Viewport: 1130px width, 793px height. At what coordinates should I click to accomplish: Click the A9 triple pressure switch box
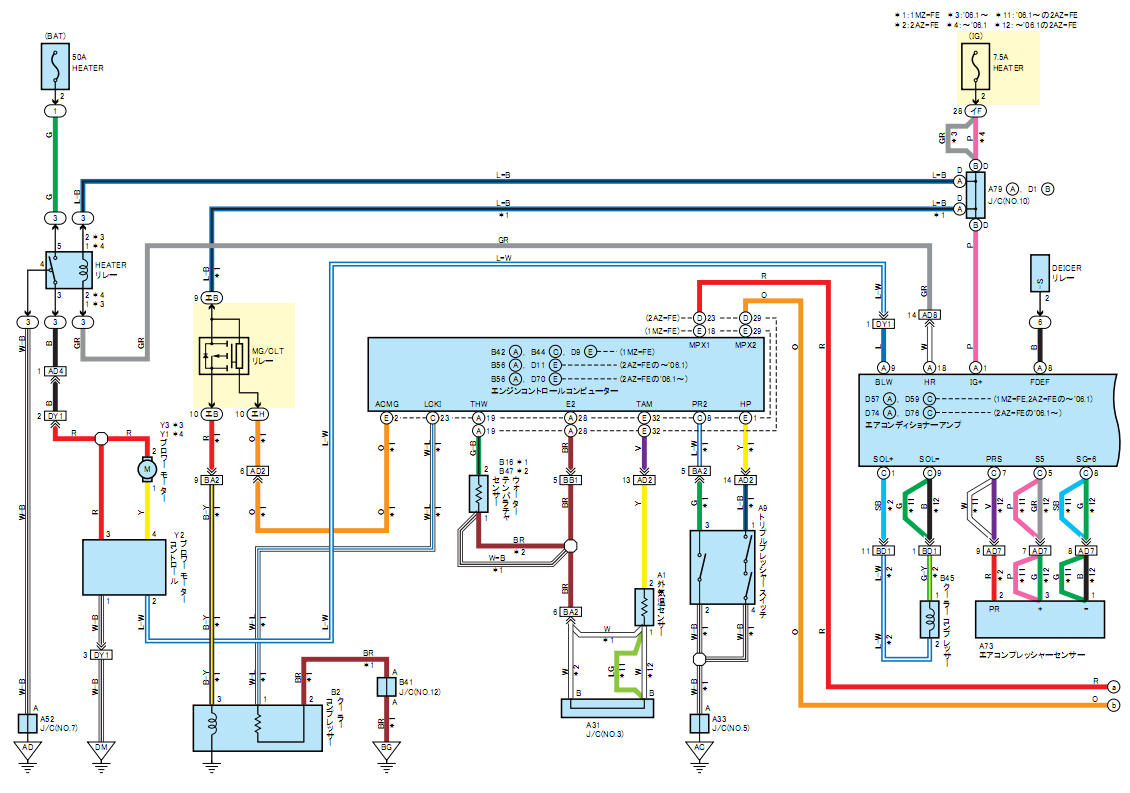point(722,567)
